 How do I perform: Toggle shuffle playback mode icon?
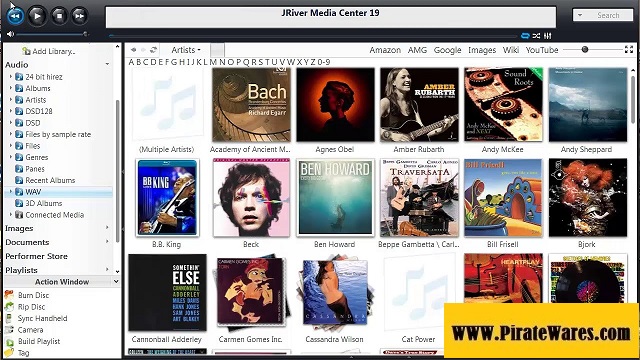click(x=536, y=36)
